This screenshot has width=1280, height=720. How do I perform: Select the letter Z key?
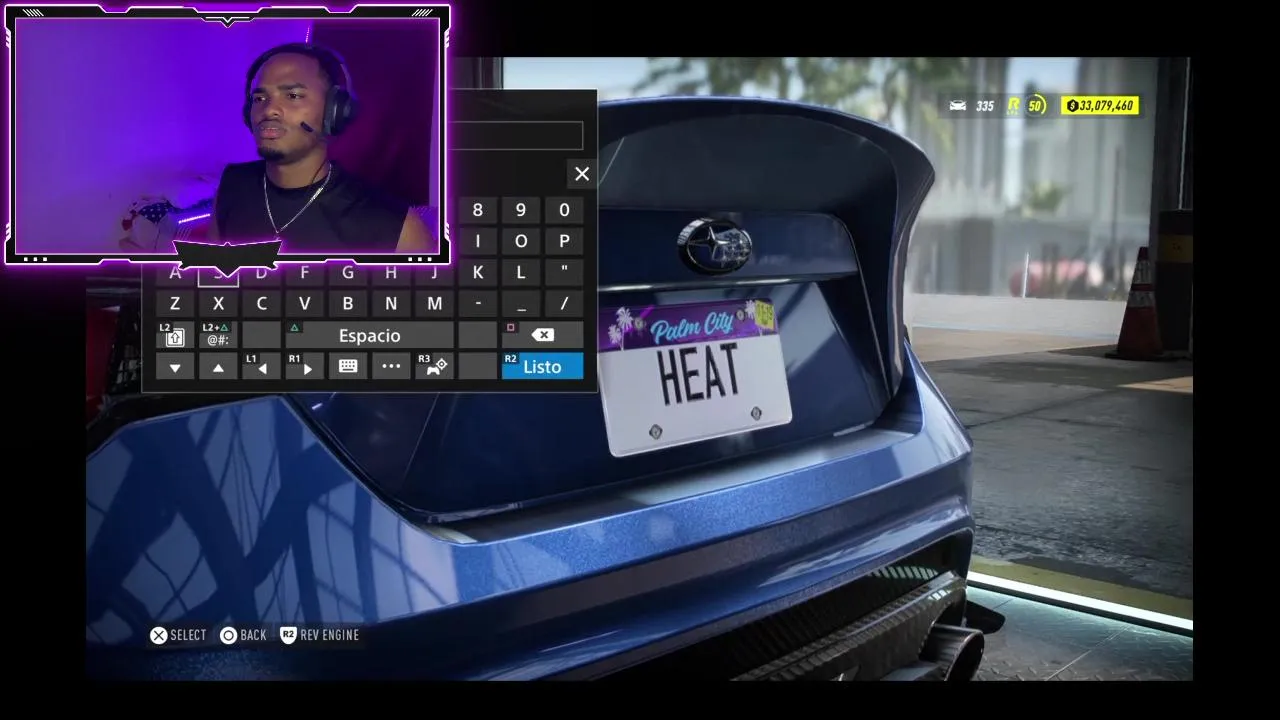pyautogui.click(x=175, y=304)
